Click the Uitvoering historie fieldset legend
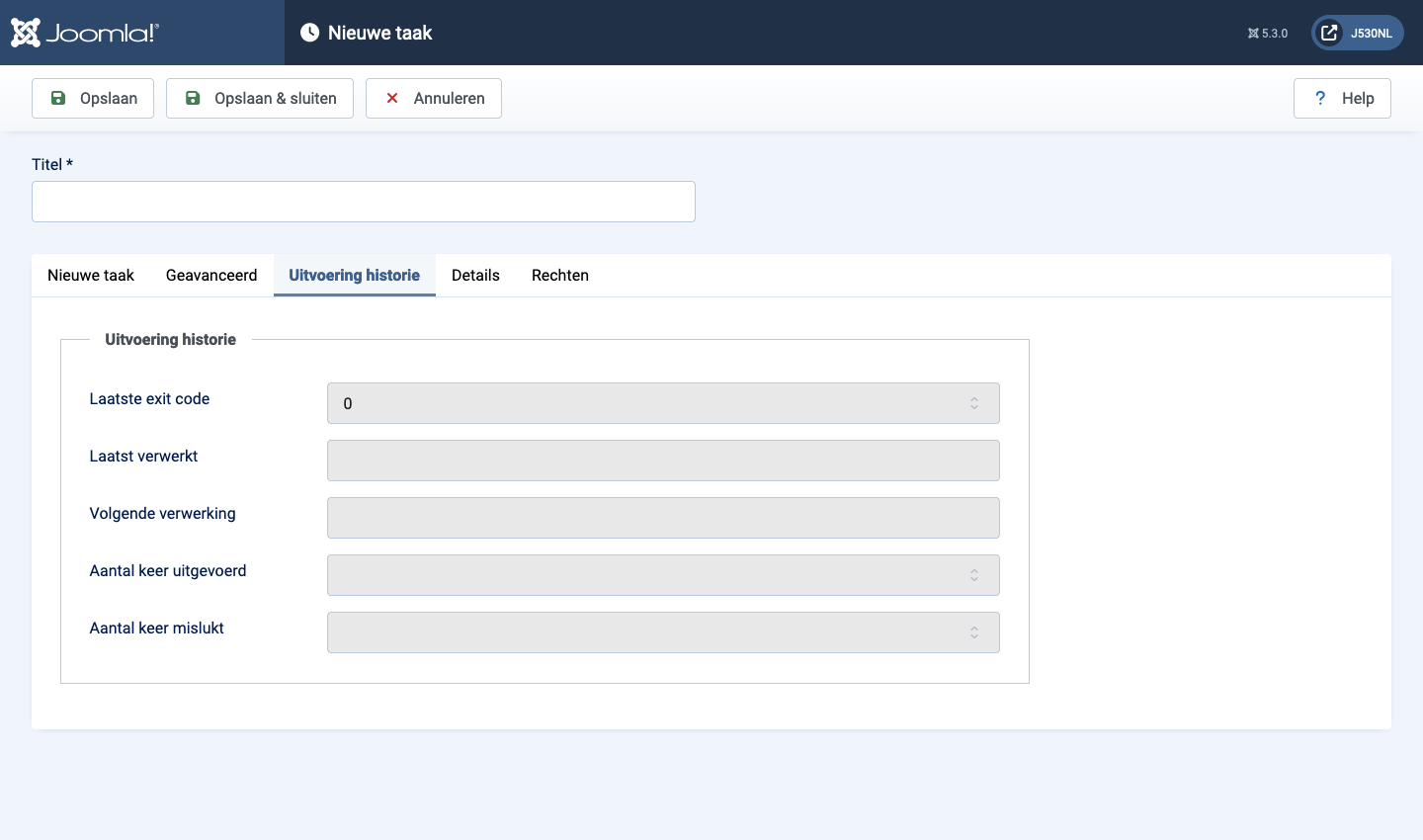The image size is (1423, 840). 171,340
